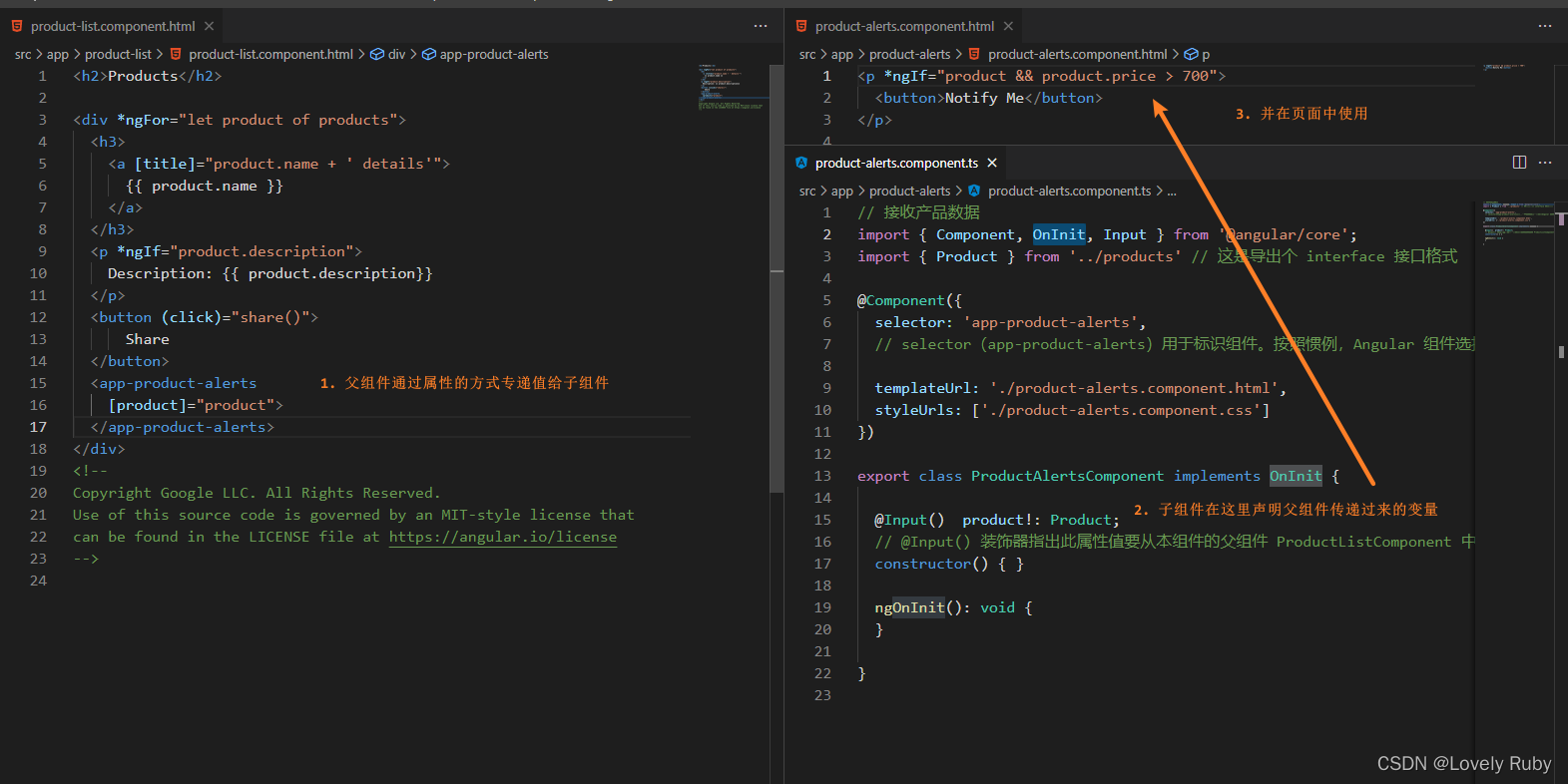Click highlighted 'OnInit' in import statement
Screen dimensions: 1568x784
(x=1058, y=234)
